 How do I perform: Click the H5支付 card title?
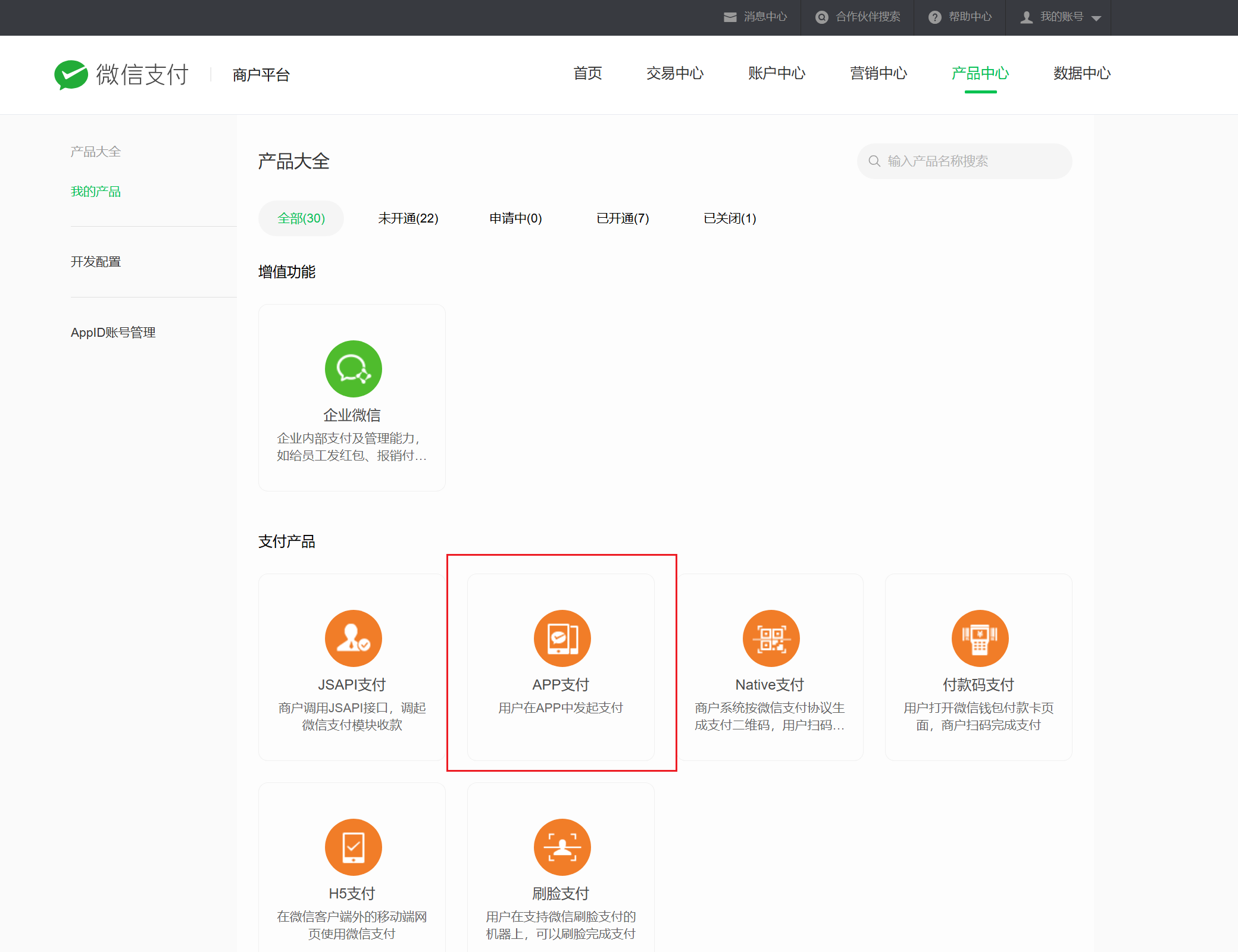tap(352, 893)
